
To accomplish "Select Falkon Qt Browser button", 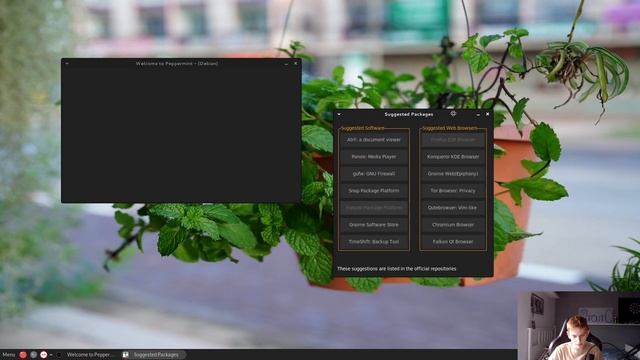I will click(x=453, y=242).
